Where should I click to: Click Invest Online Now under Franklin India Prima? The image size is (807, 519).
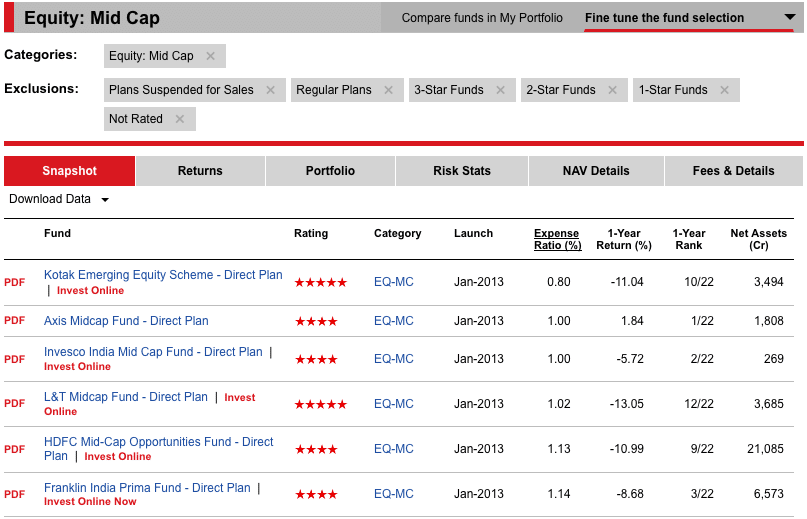tap(90, 501)
